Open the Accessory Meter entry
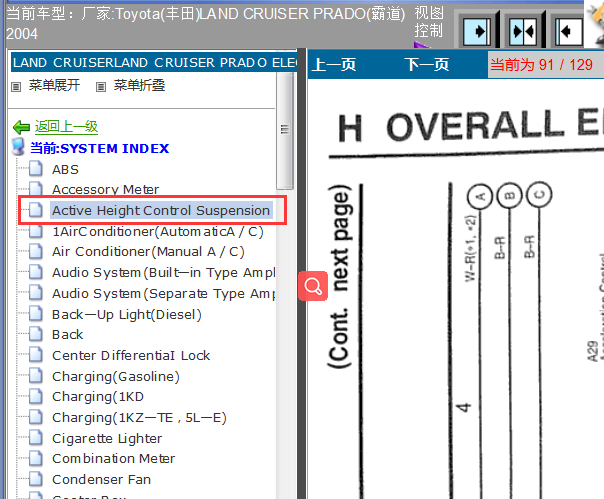Image resolution: width=604 pixels, height=499 pixels. [x=105, y=190]
